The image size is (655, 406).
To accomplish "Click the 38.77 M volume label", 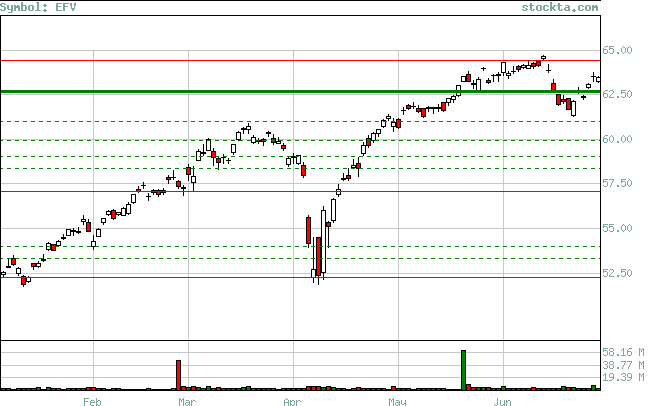I will click(623, 365).
